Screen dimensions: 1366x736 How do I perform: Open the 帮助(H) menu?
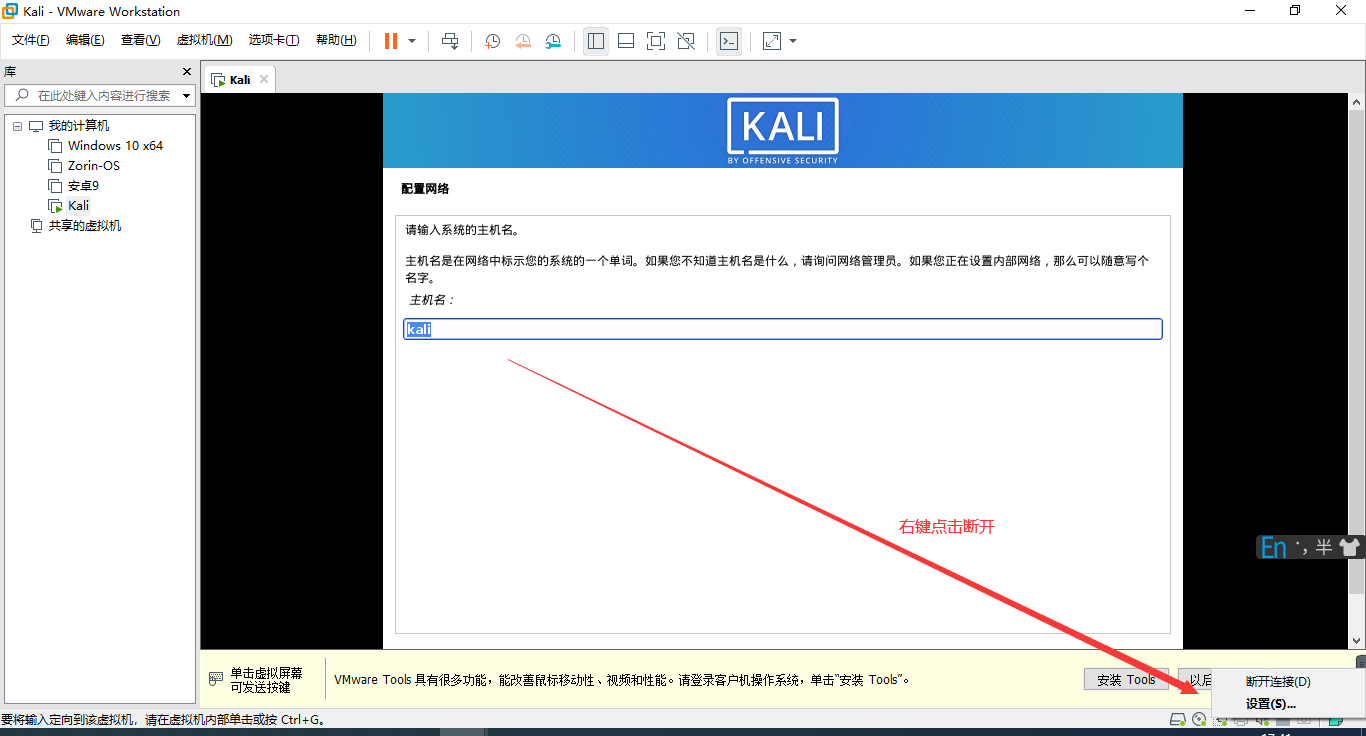tap(336, 40)
